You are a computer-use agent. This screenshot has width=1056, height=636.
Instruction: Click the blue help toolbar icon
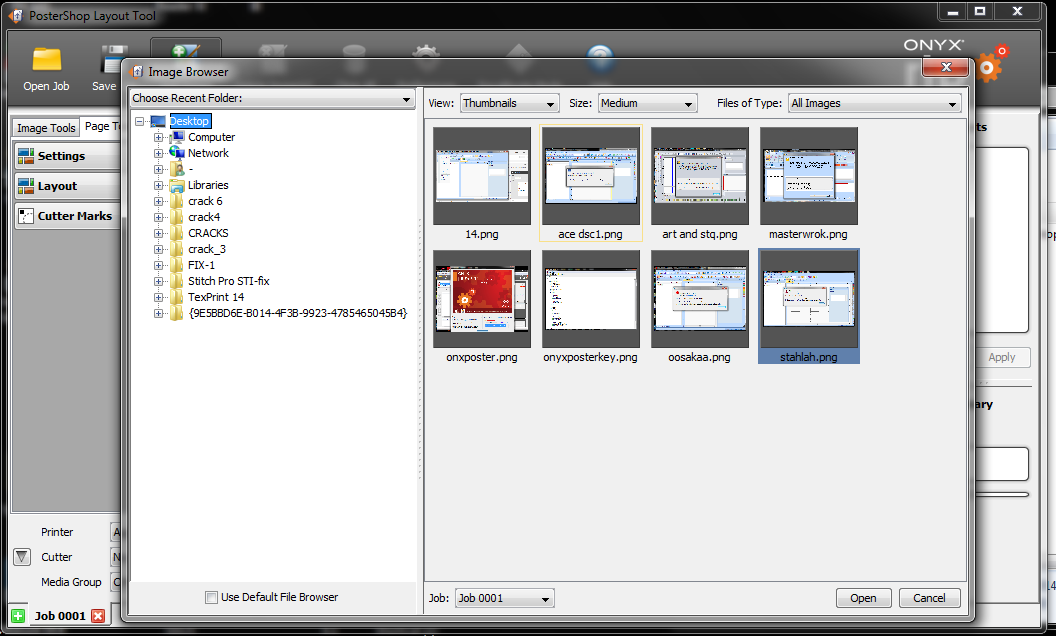[599, 58]
